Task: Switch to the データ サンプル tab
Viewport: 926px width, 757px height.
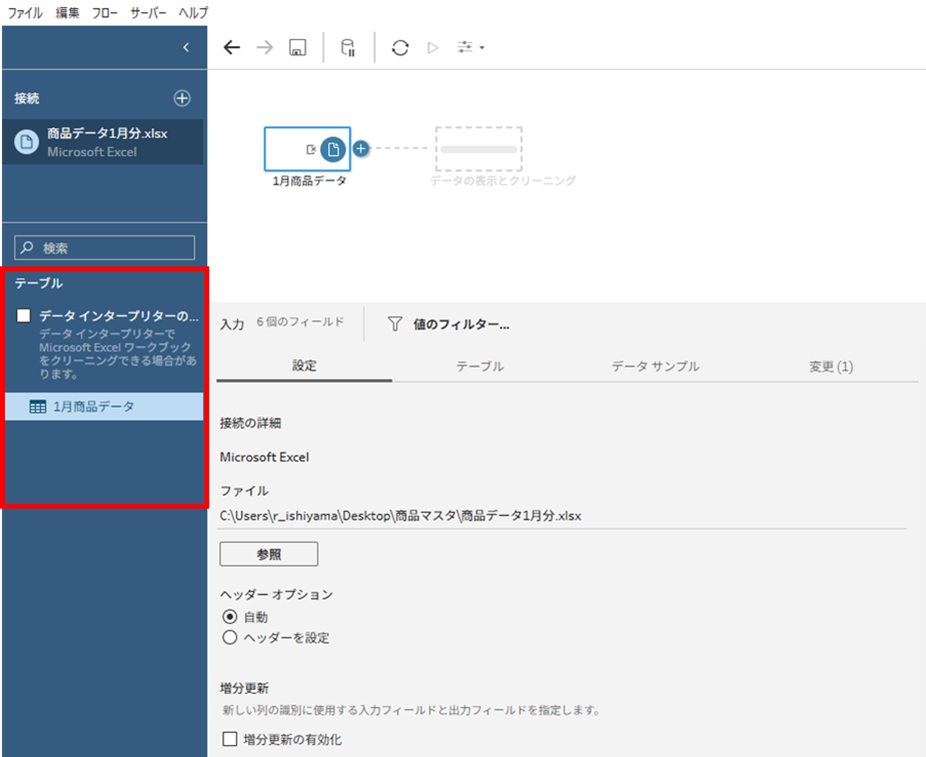Action: 655,367
